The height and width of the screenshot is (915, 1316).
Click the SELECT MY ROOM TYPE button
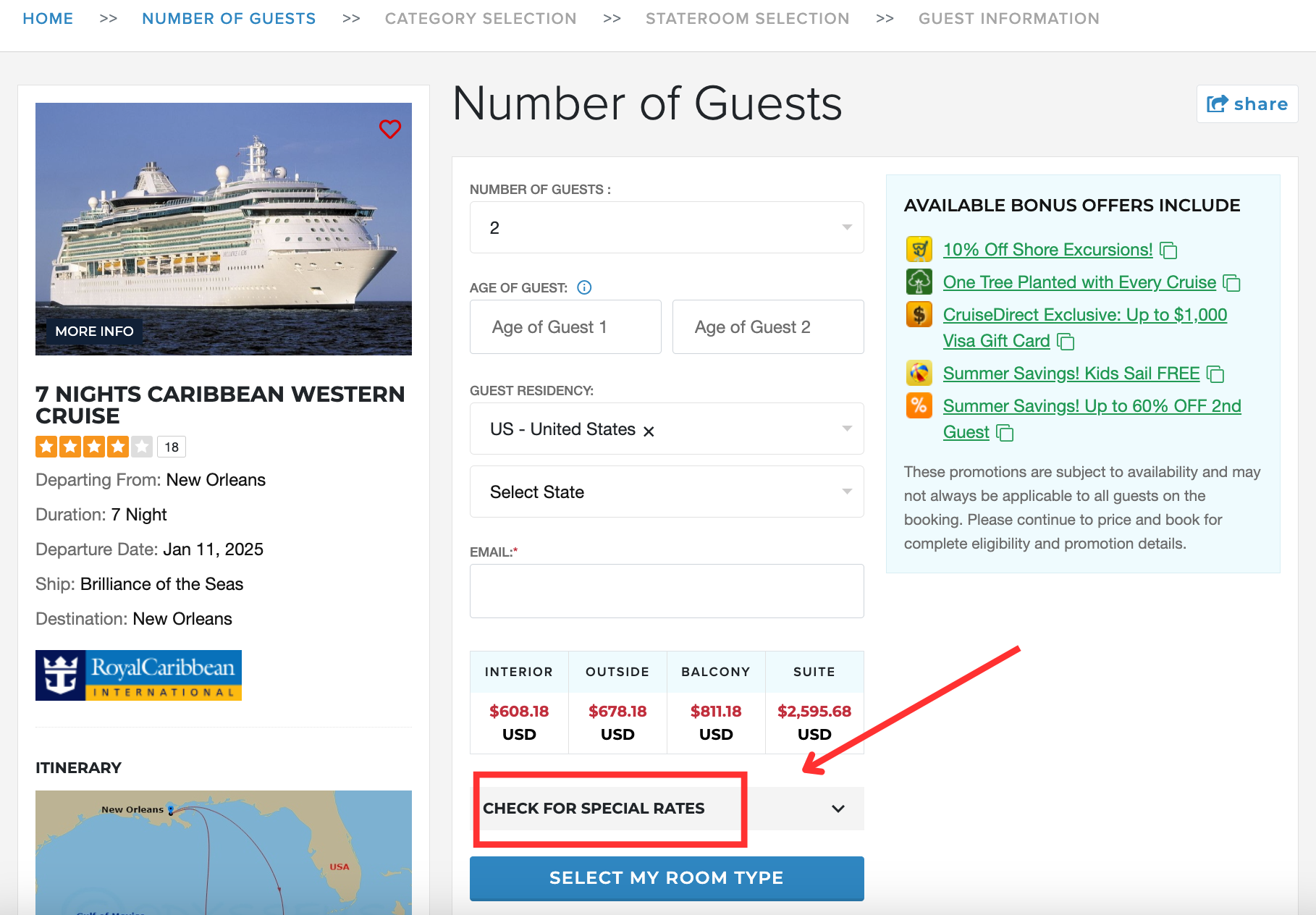pos(666,878)
